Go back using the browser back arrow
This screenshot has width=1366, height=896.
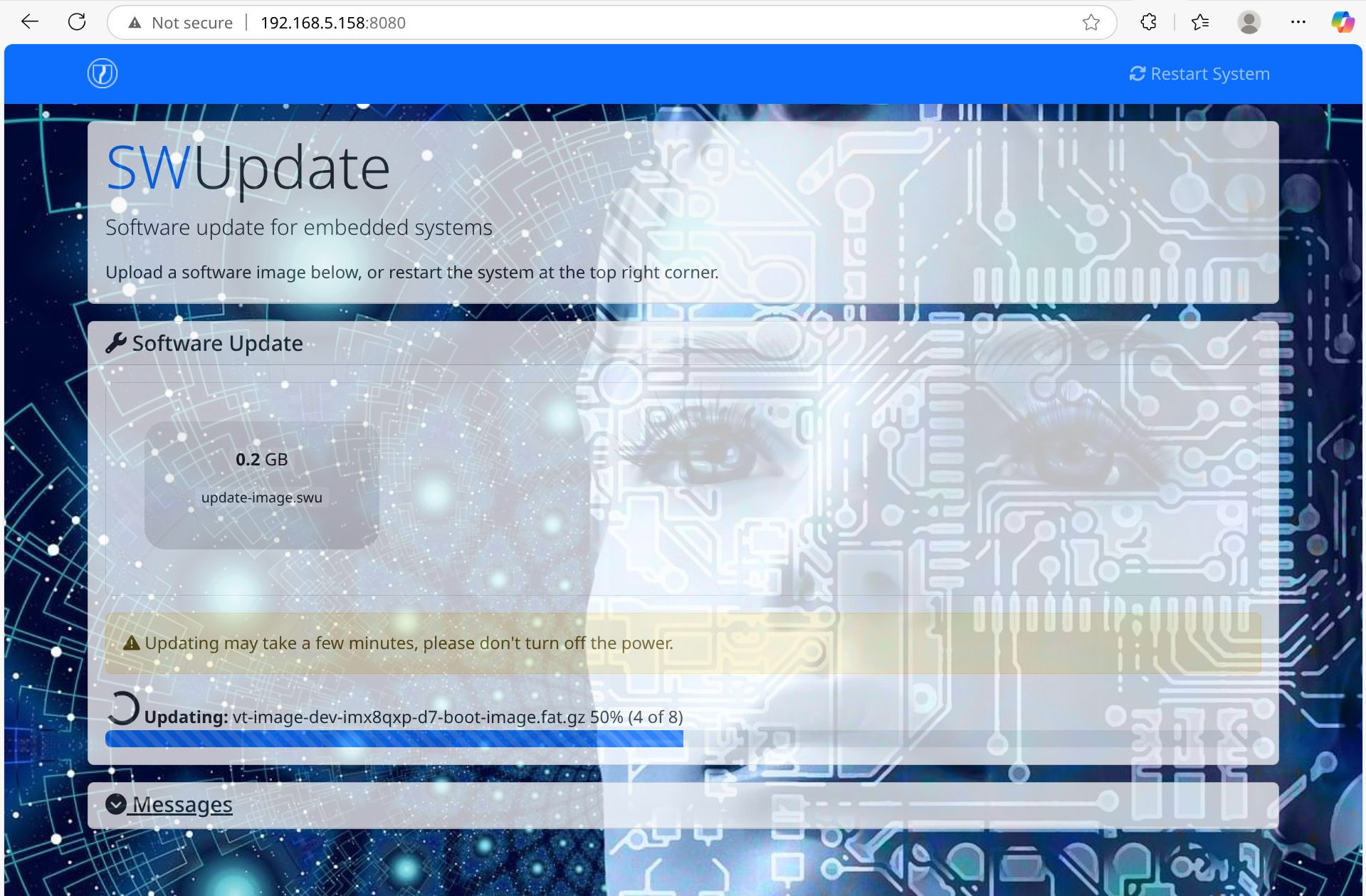click(x=30, y=22)
